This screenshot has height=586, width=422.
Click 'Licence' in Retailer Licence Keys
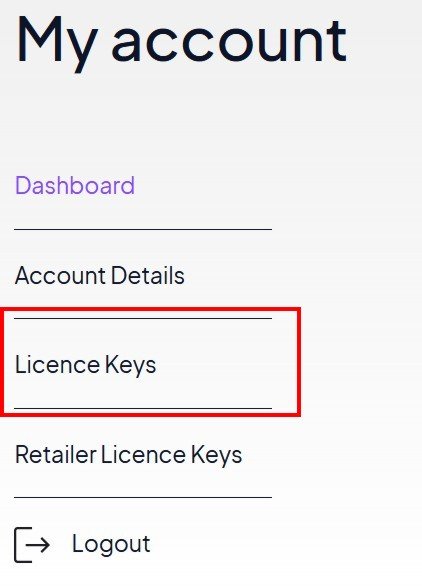tap(143, 455)
